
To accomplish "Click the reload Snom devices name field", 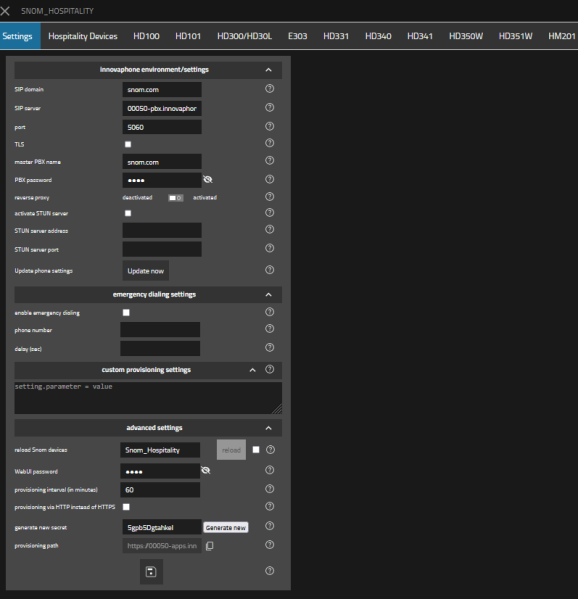I will click(x=160, y=450).
